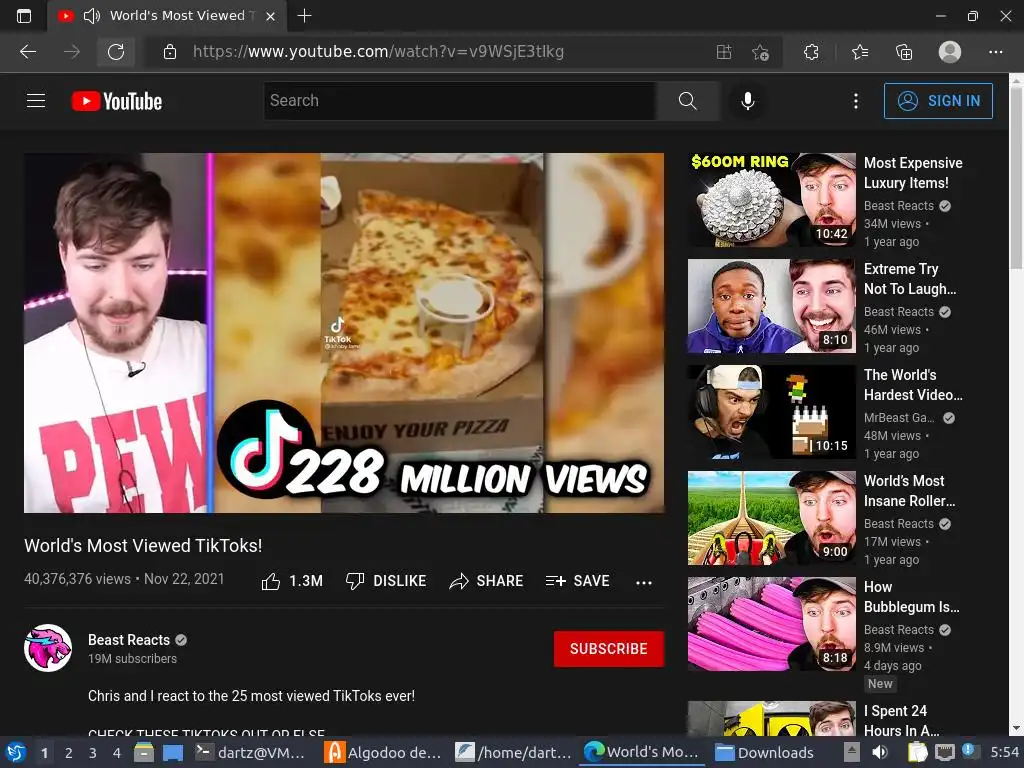Click the 5:54 taskbar clock
1024x768 pixels.
(x=1004, y=752)
